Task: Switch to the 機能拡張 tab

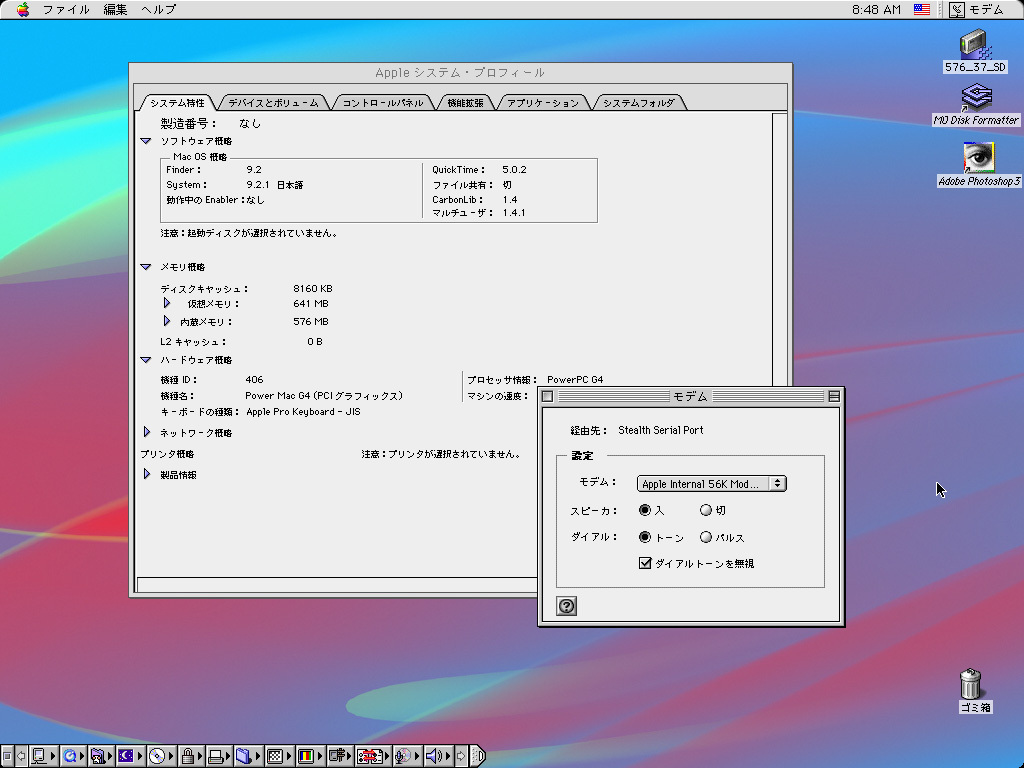Action: (465, 103)
